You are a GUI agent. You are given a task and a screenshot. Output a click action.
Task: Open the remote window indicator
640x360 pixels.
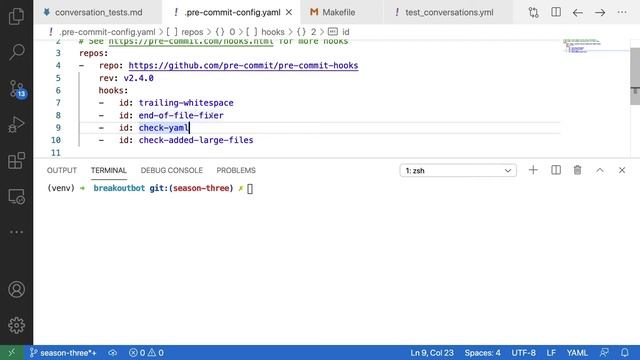(11, 353)
